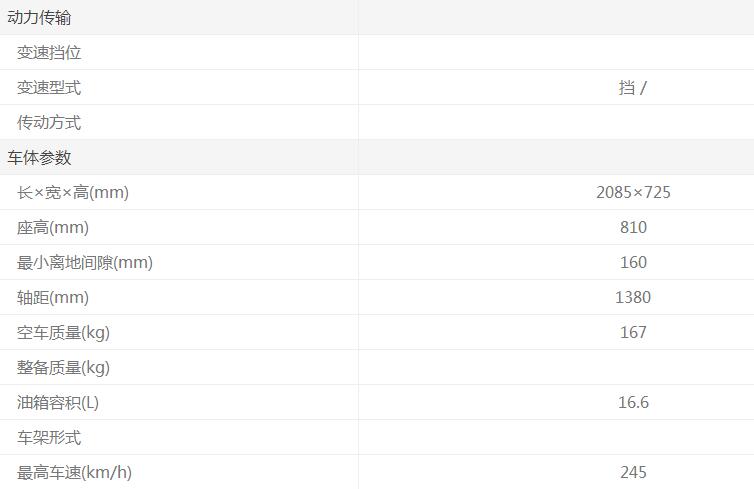Select the 长×宽×高(mm) label
This screenshot has height=489, width=754.
tap(73, 193)
